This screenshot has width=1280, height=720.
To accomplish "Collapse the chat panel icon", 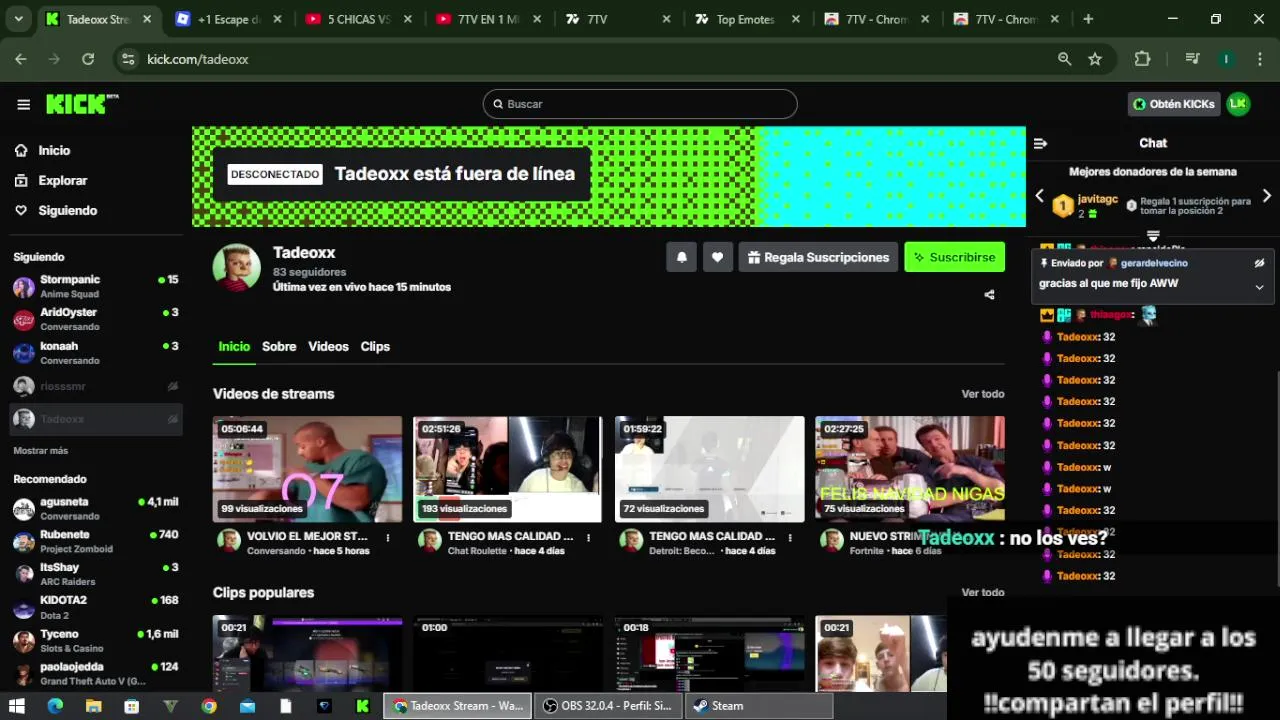I will tap(1040, 143).
